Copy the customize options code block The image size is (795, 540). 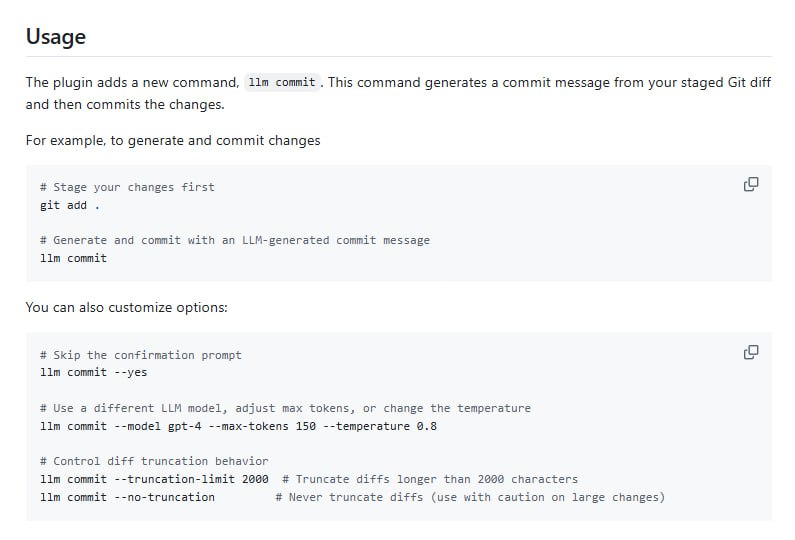751,352
